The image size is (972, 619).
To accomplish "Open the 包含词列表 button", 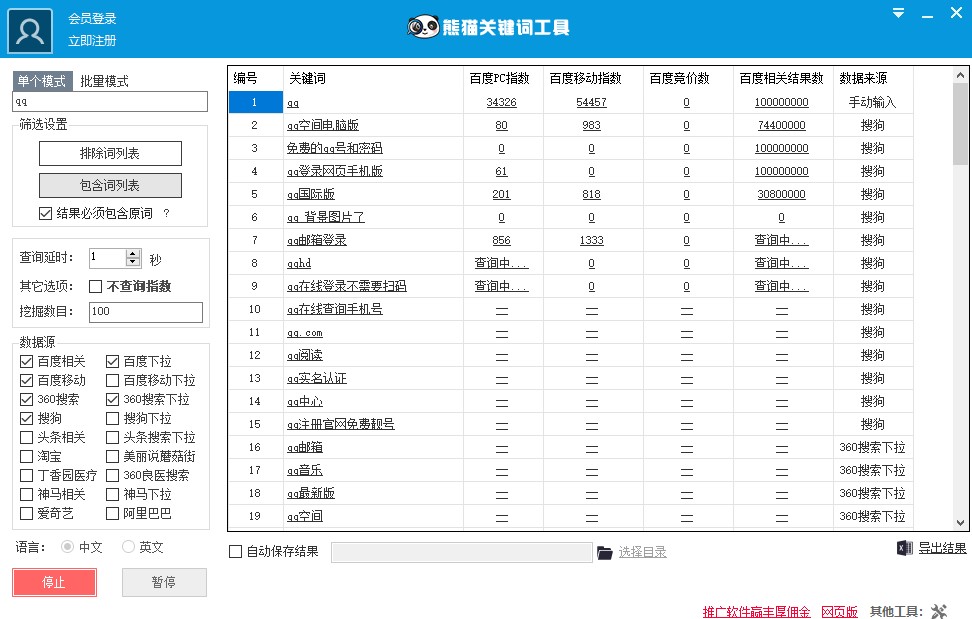I will tap(110, 185).
